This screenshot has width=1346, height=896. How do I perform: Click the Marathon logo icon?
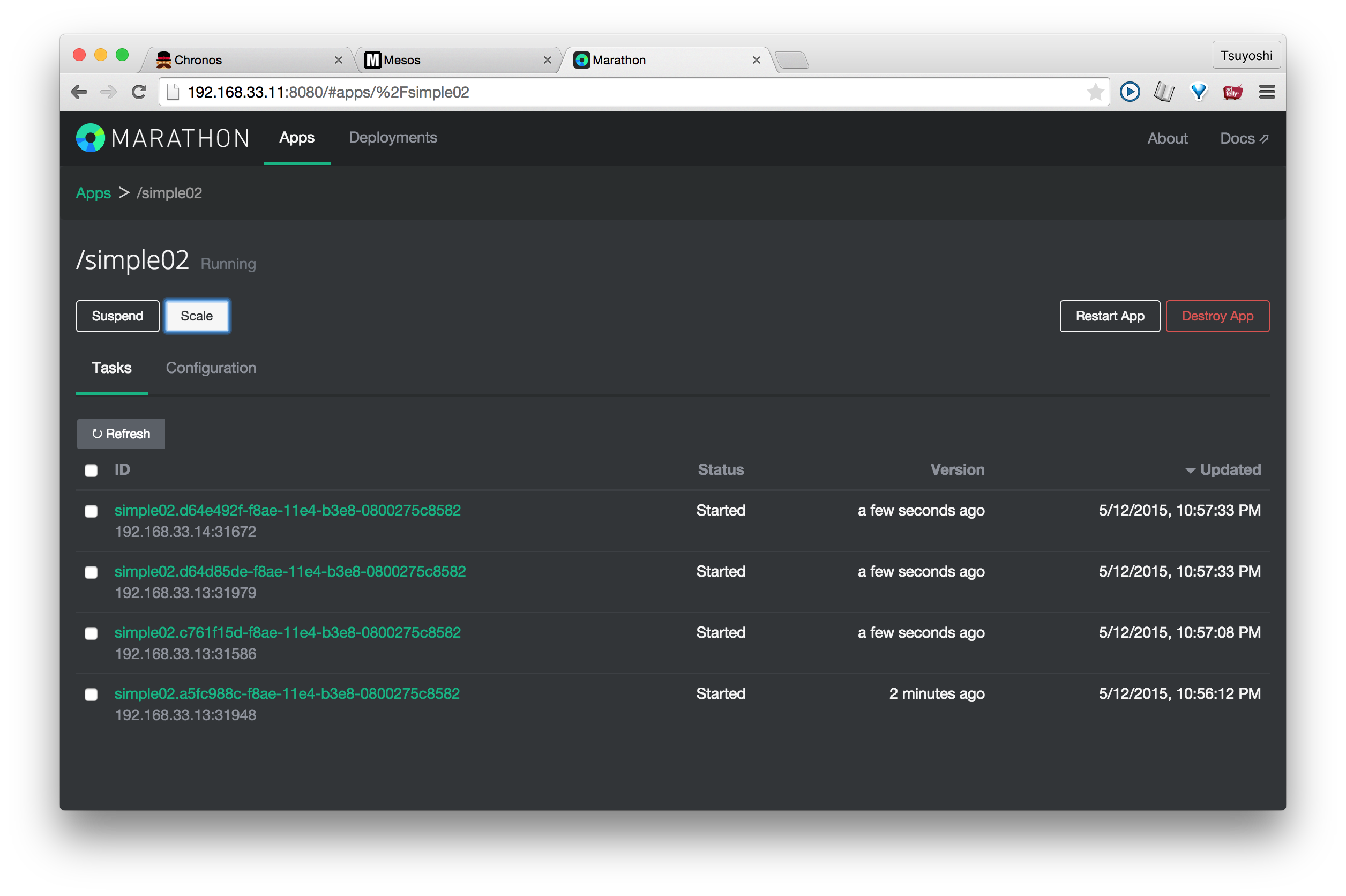91,137
